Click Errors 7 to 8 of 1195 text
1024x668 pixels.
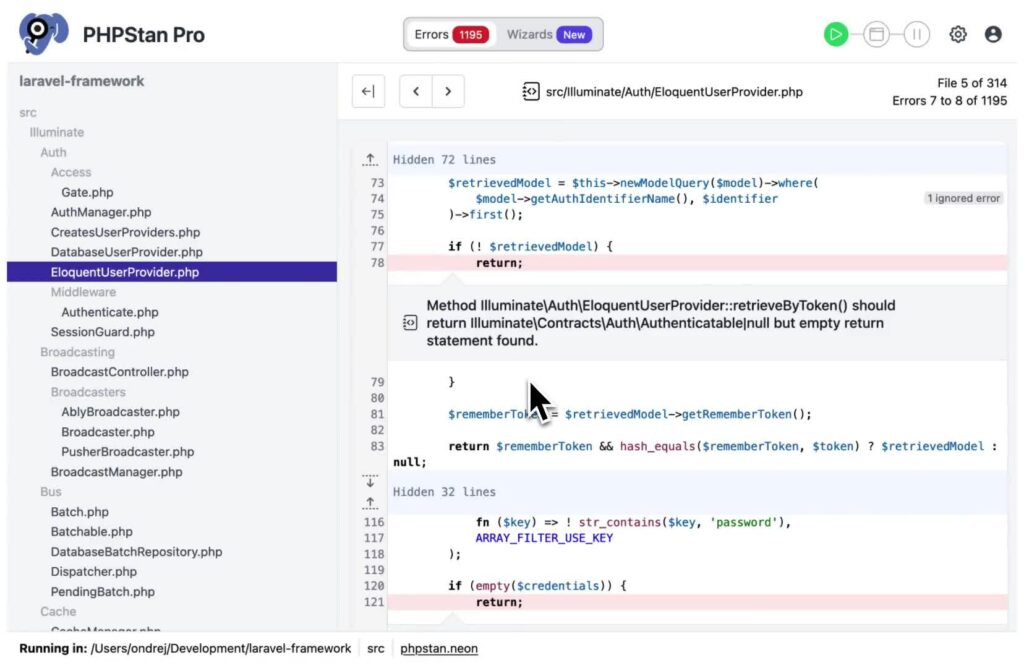pyautogui.click(x=950, y=101)
